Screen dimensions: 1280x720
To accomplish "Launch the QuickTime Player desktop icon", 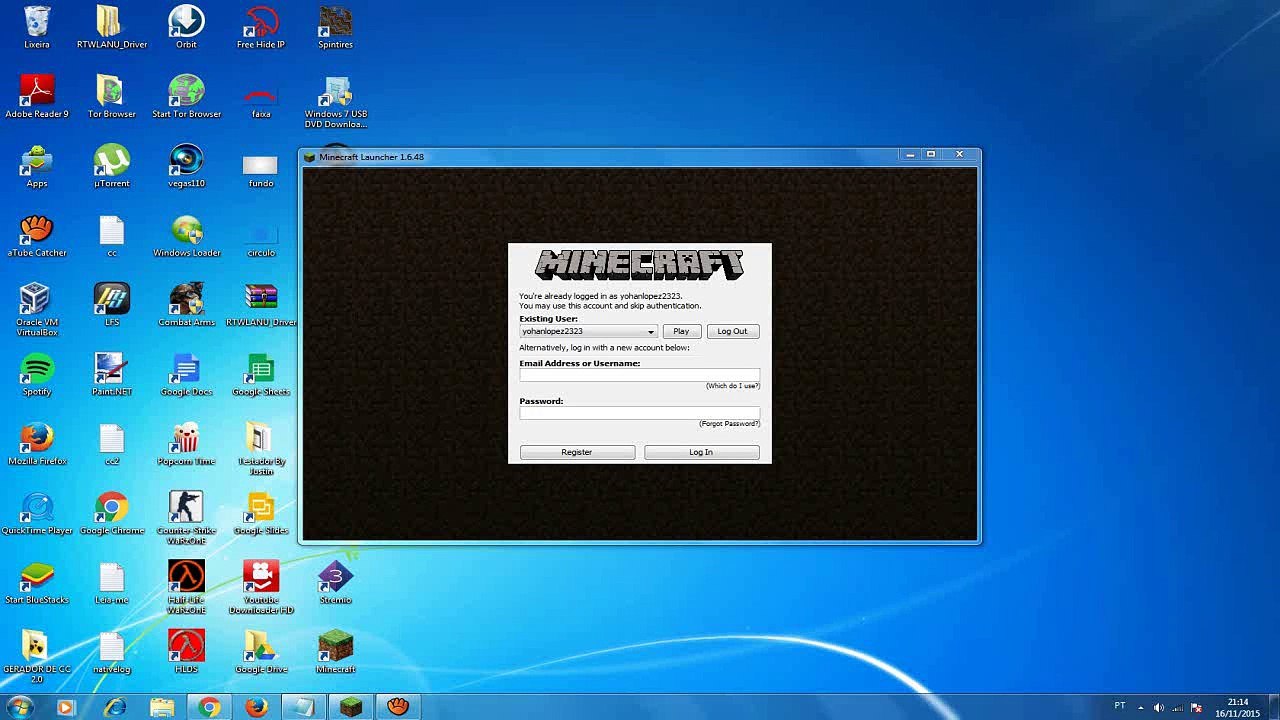I will click(x=37, y=508).
